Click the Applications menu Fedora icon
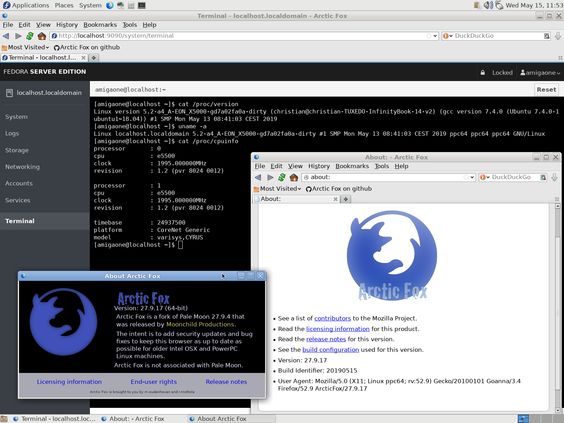Screen dimensions: 564x423 [x=6, y=5]
